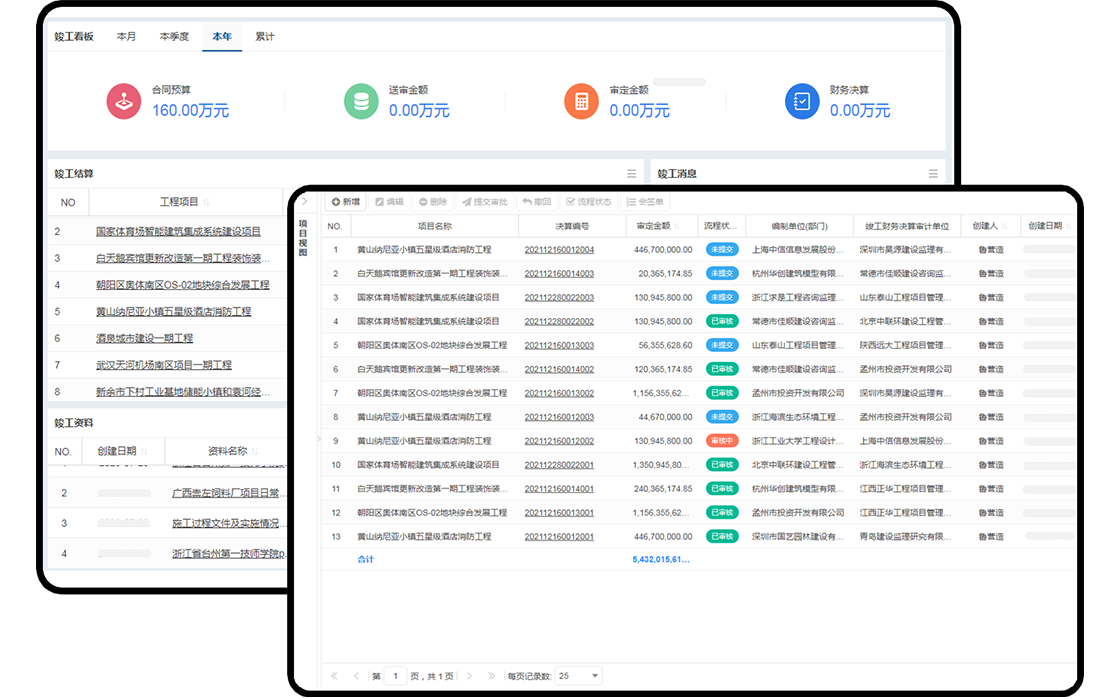Click the 提交审批 toolbar button
This screenshot has width=1120, height=699.
(484, 202)
